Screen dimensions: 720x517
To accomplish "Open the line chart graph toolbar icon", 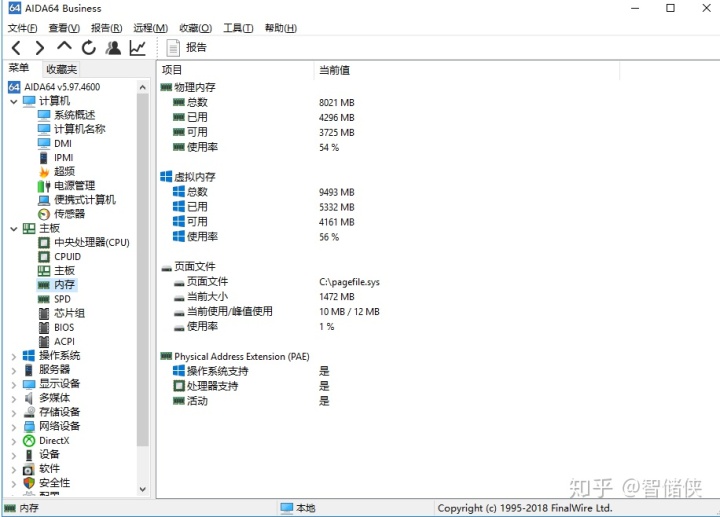I will coord(137,48).
